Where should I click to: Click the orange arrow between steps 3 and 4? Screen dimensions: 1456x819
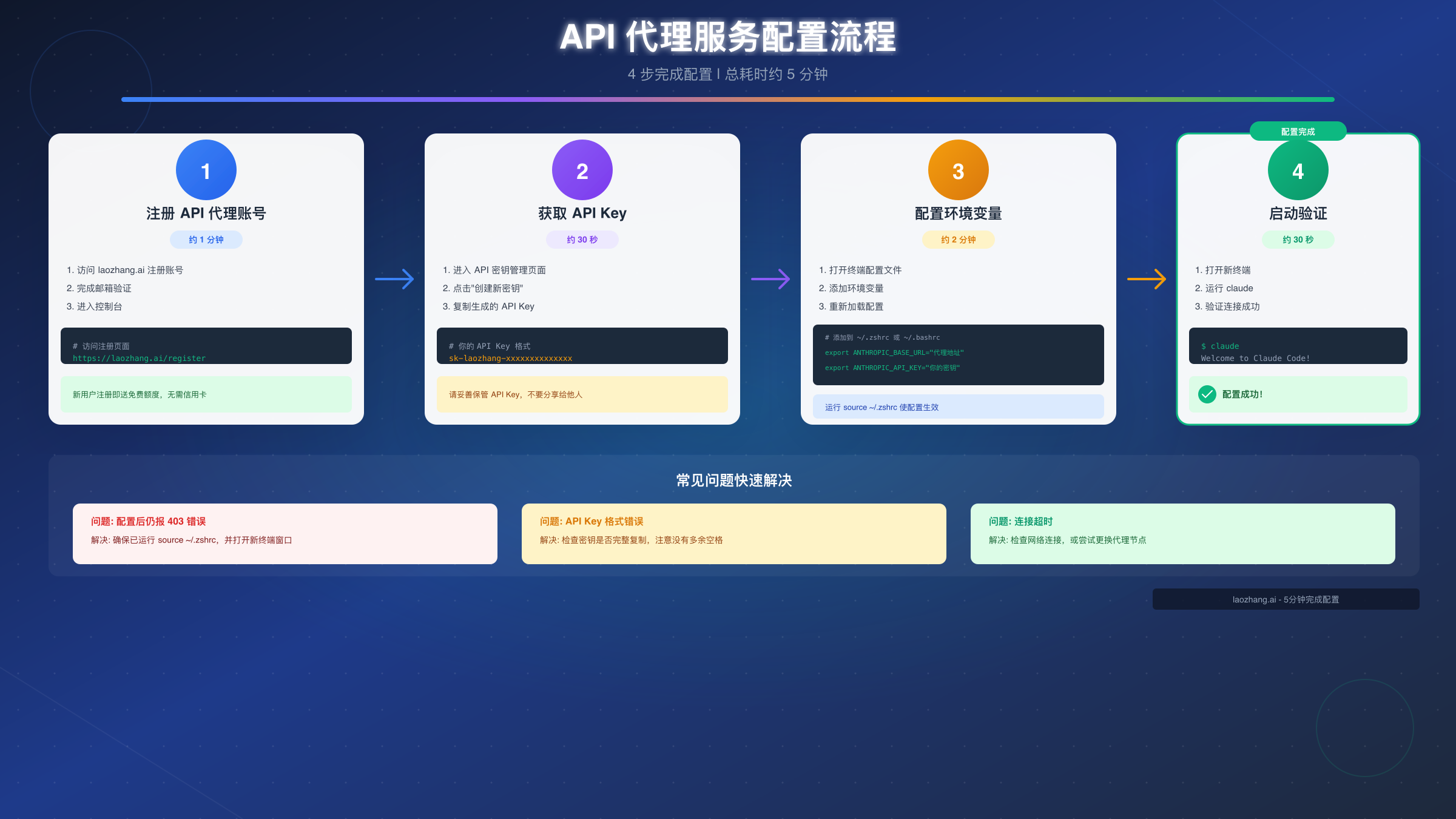pyautogui.click(x=1145, y=279)
